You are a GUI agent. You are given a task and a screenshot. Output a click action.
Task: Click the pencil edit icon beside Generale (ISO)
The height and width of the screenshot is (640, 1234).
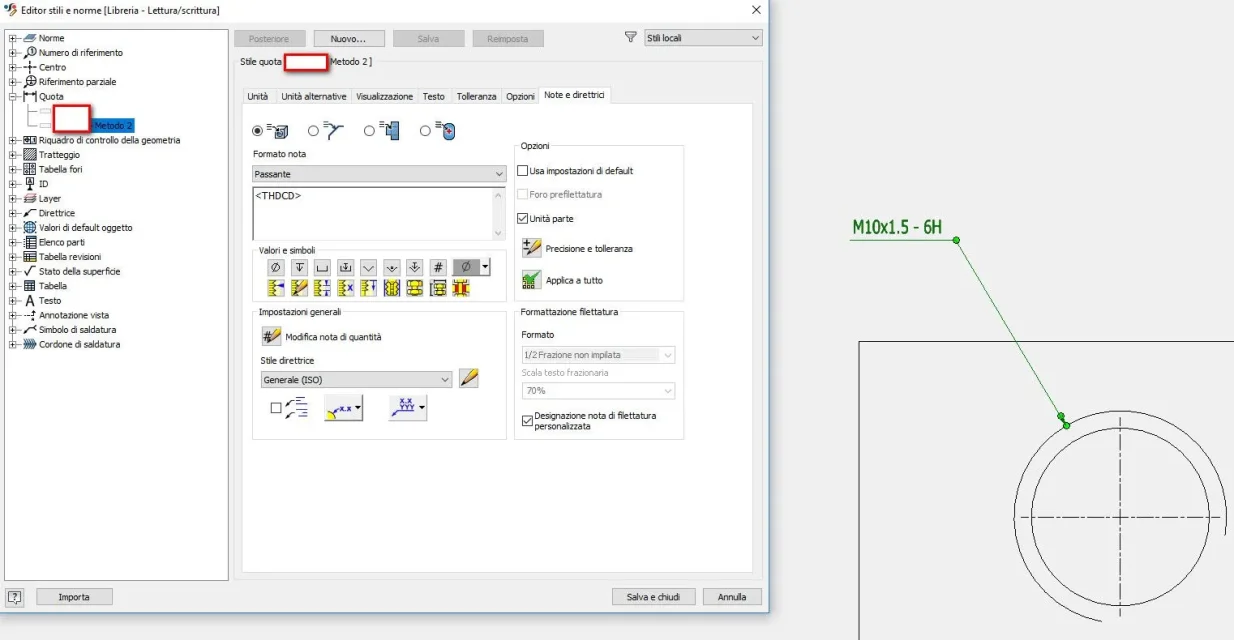(469, 379)
